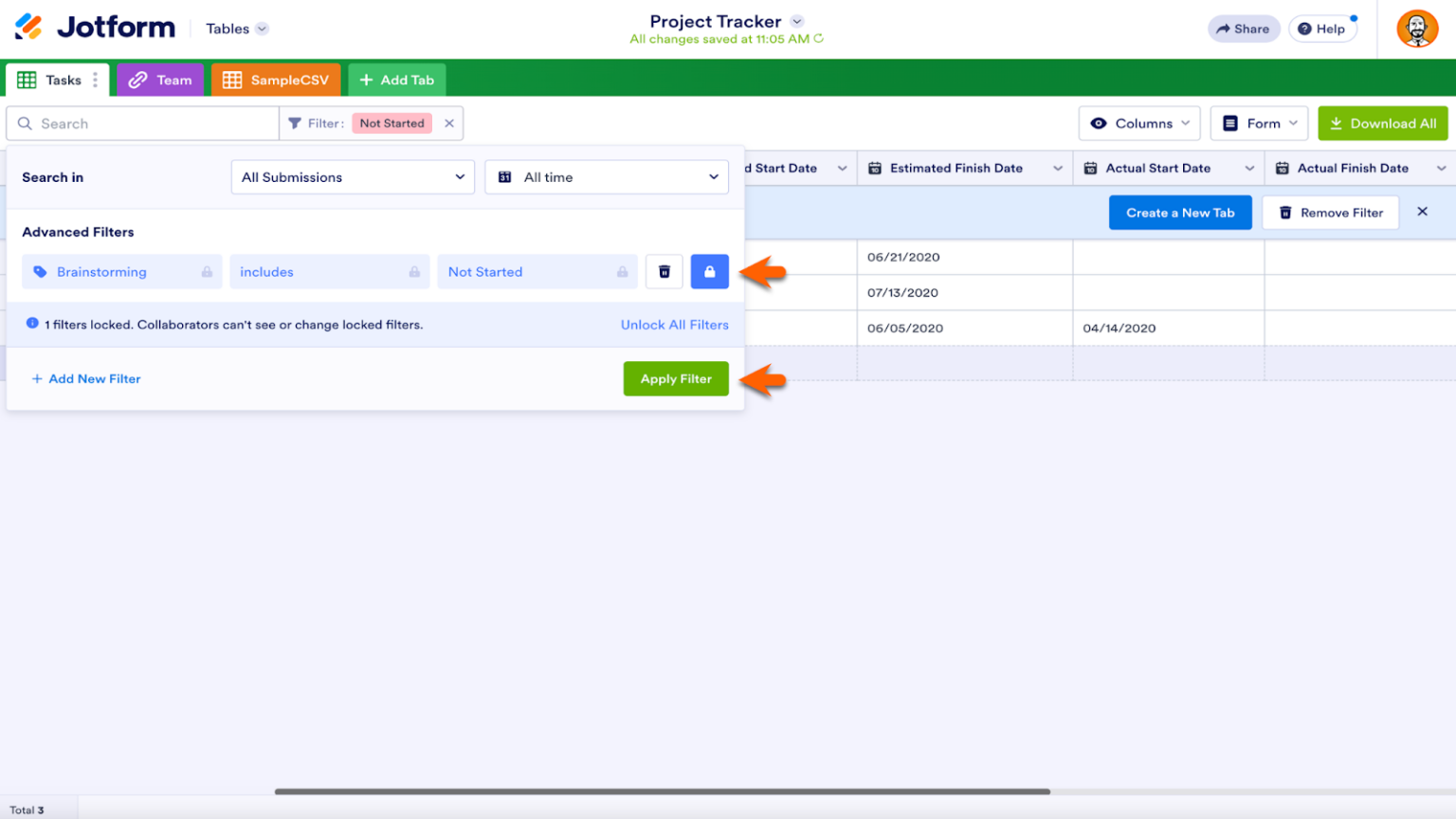
Task: Click the Unlock All Filters link
Action: tap(674, 325)
